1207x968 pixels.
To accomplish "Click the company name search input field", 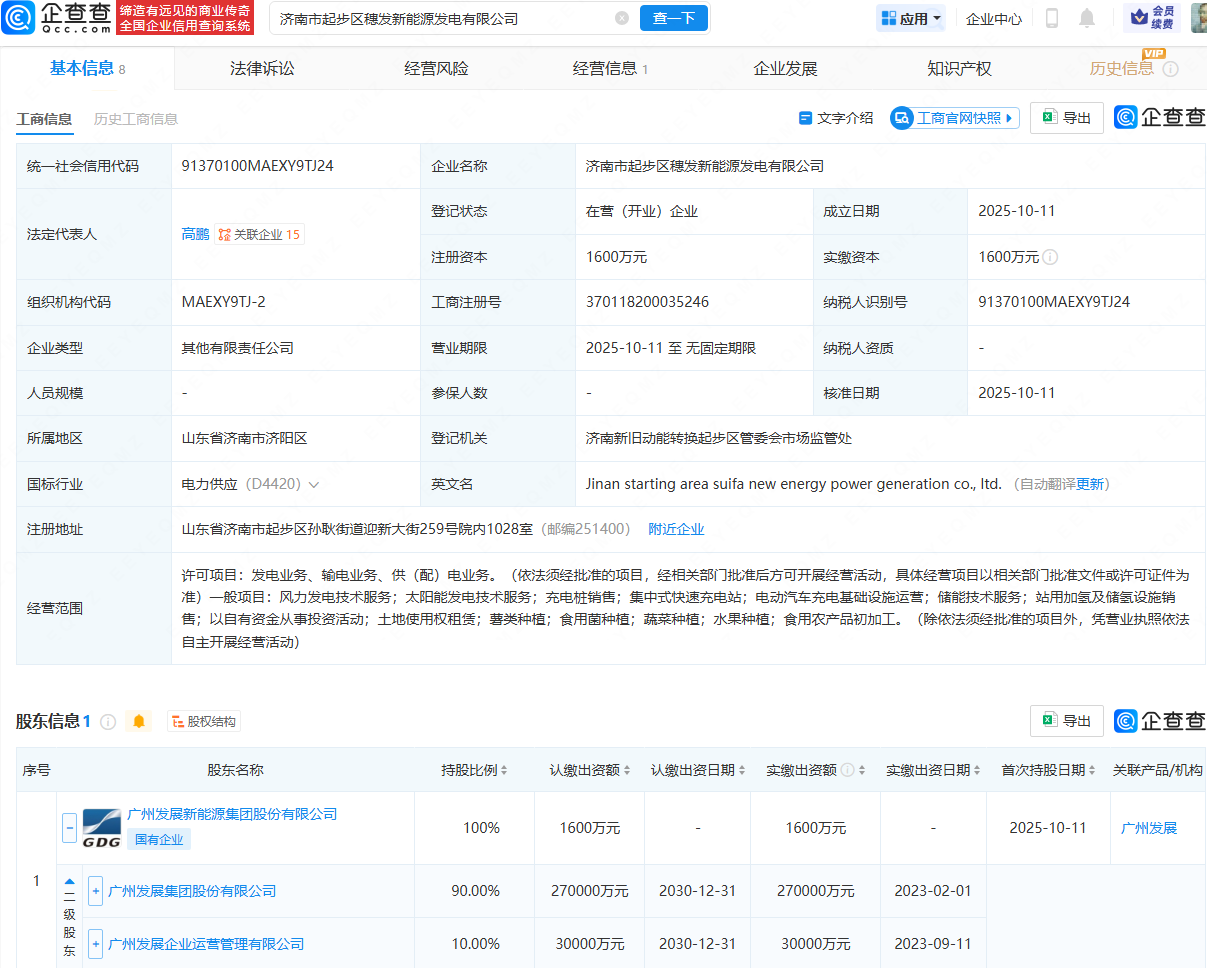I will (440, 18).
